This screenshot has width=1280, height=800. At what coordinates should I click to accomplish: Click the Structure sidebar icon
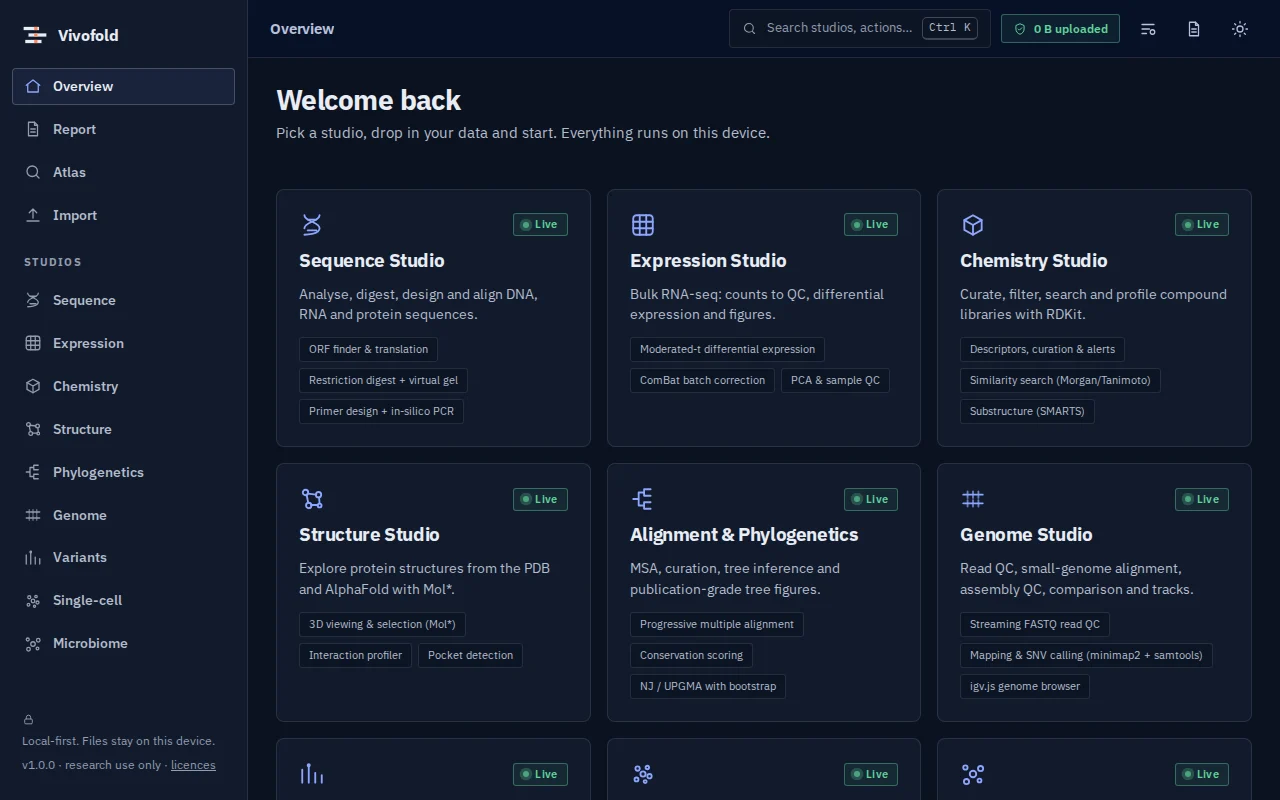[x=33, y=429]
